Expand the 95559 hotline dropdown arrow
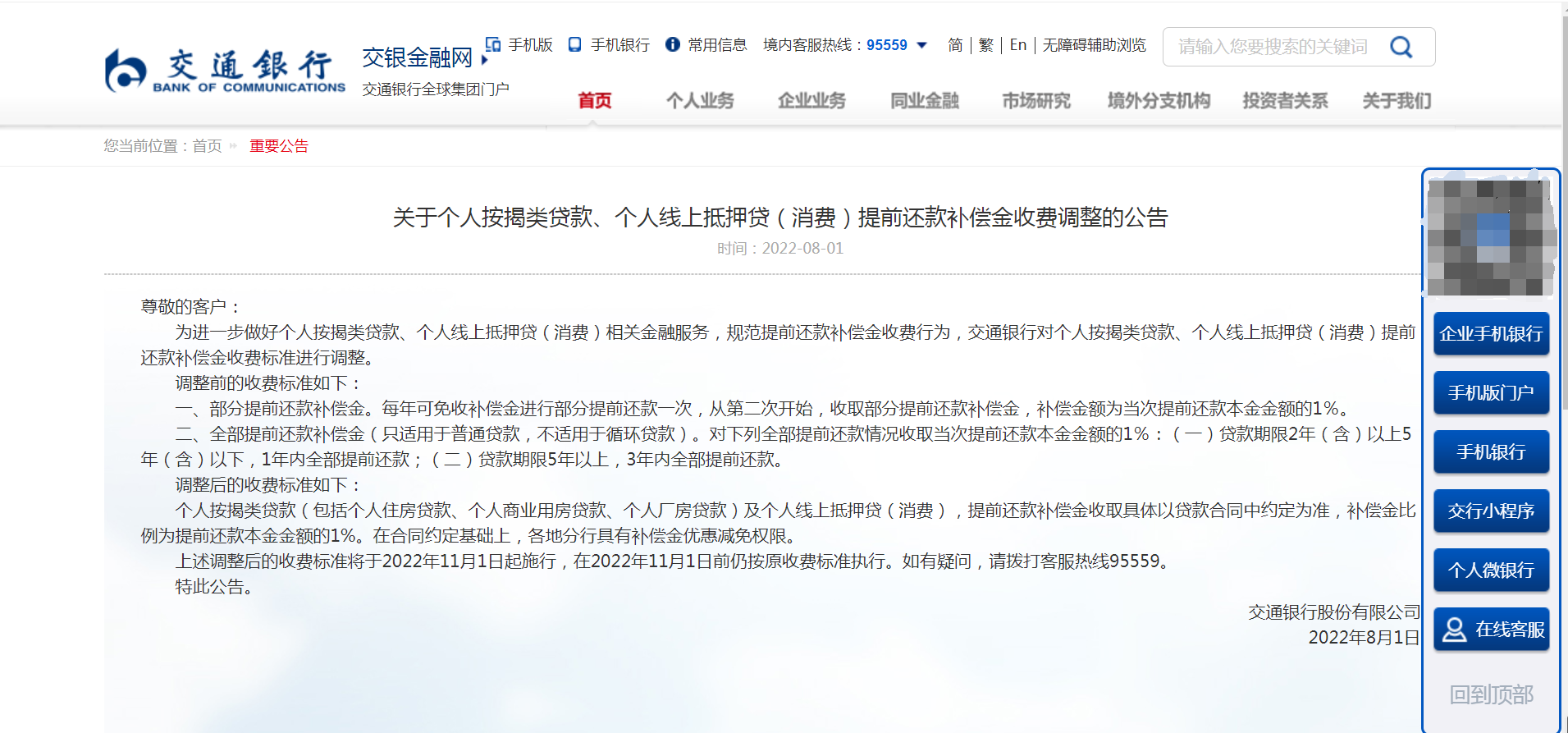 (x=921, y=45)
